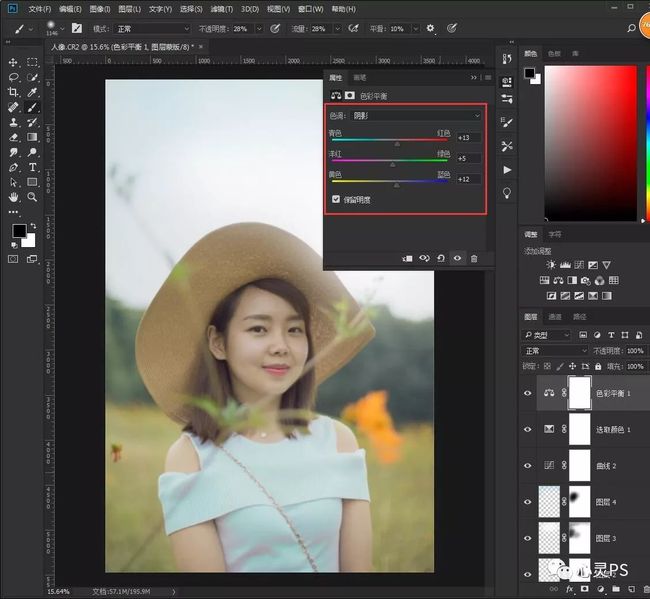Adjust the 青色-红色 slider
Viewport: 650px width, 599px height.
pos(397,144)
